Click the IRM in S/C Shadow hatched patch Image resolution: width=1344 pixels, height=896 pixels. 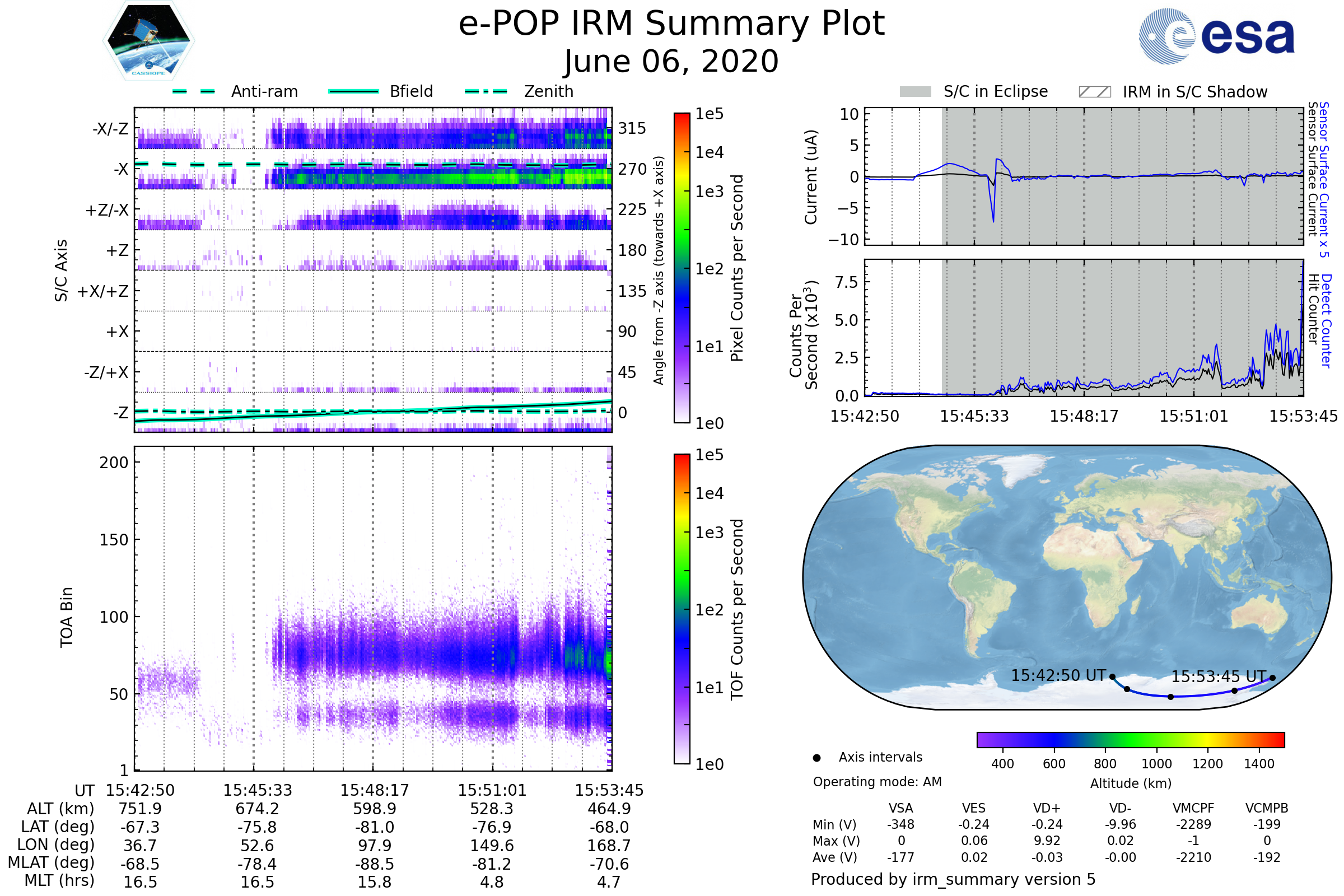pos(1094,92)
